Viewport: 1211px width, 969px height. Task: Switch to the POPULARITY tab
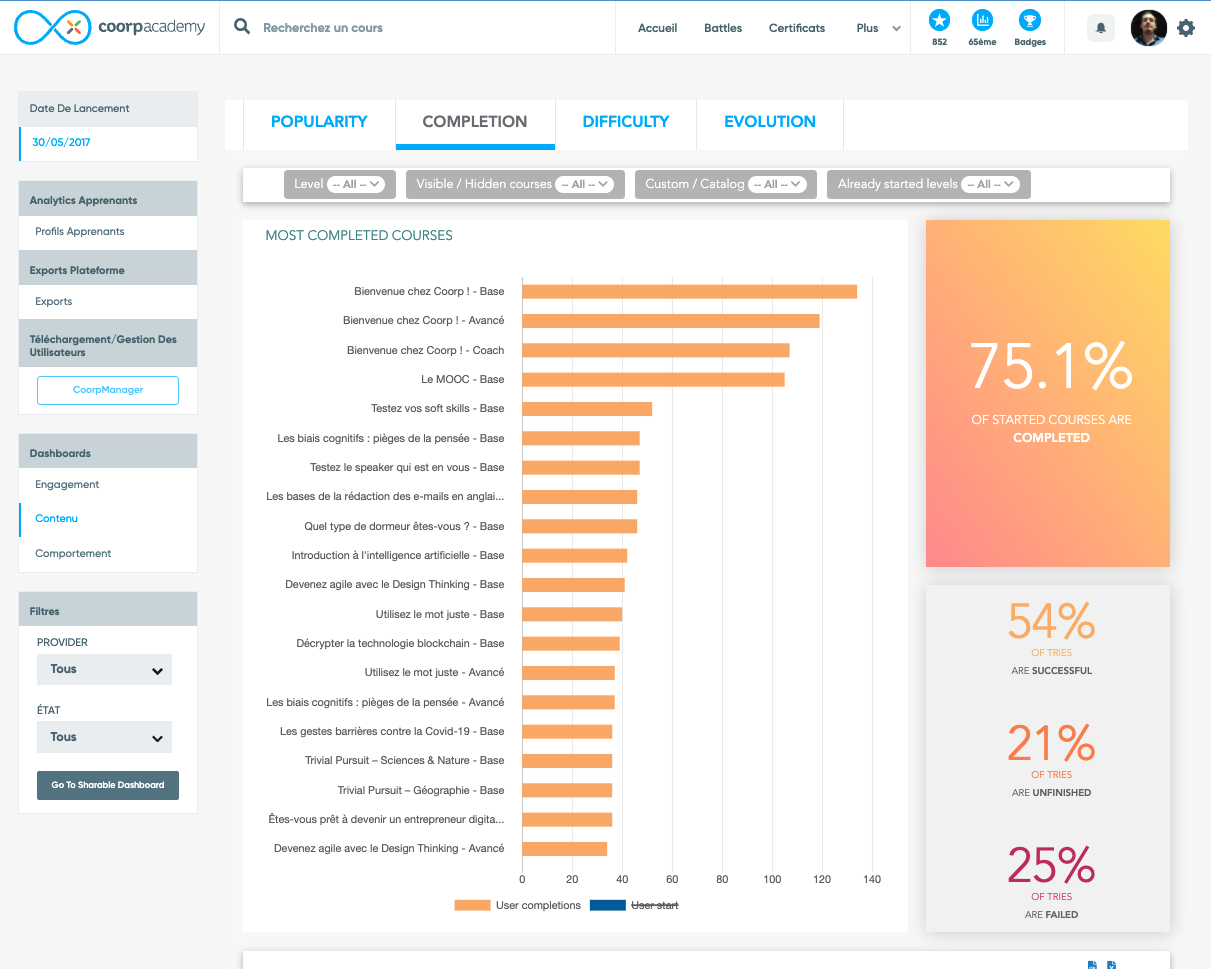click(319, 122)
